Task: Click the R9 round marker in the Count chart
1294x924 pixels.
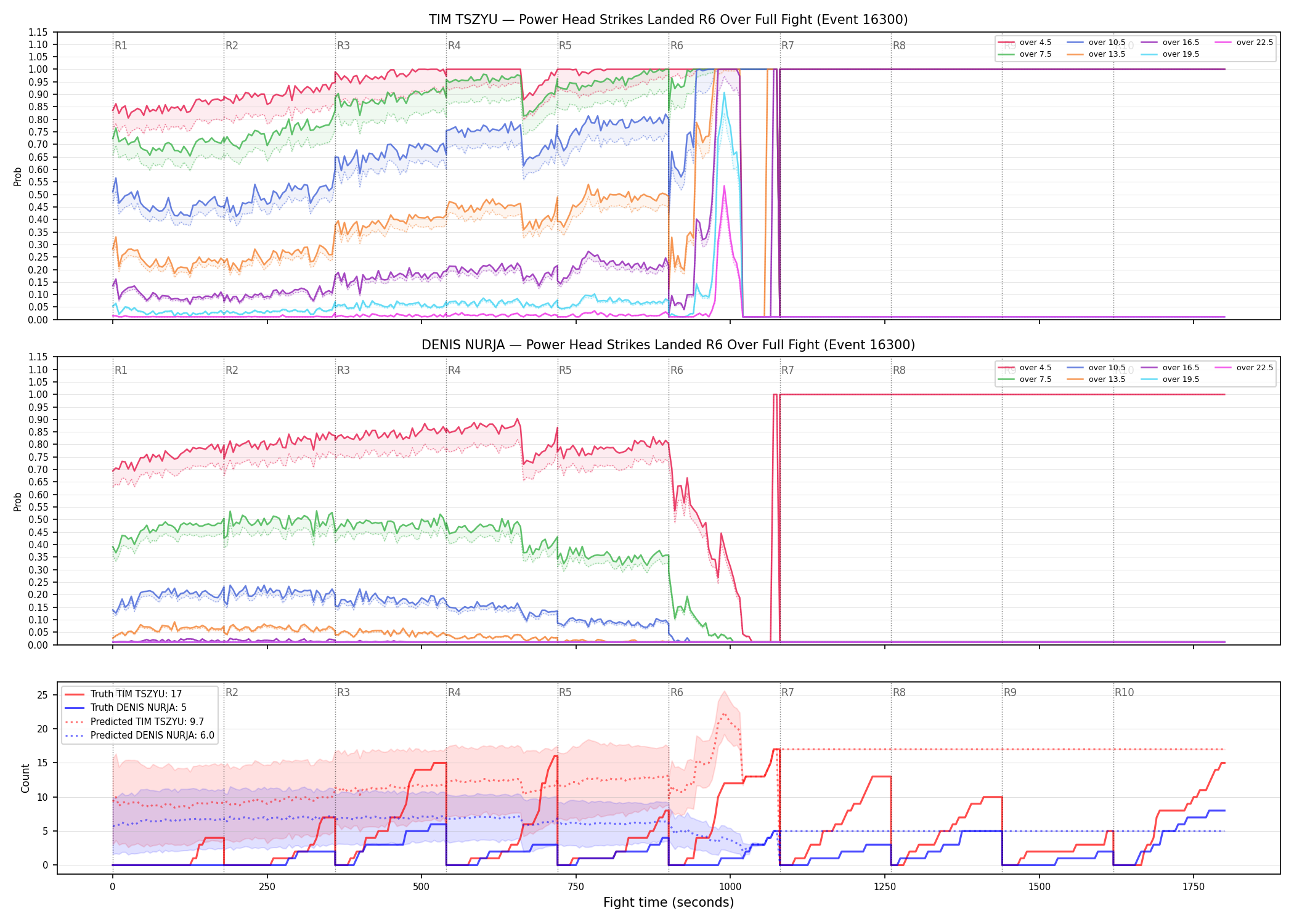Action: click(x=1010, y=692)
